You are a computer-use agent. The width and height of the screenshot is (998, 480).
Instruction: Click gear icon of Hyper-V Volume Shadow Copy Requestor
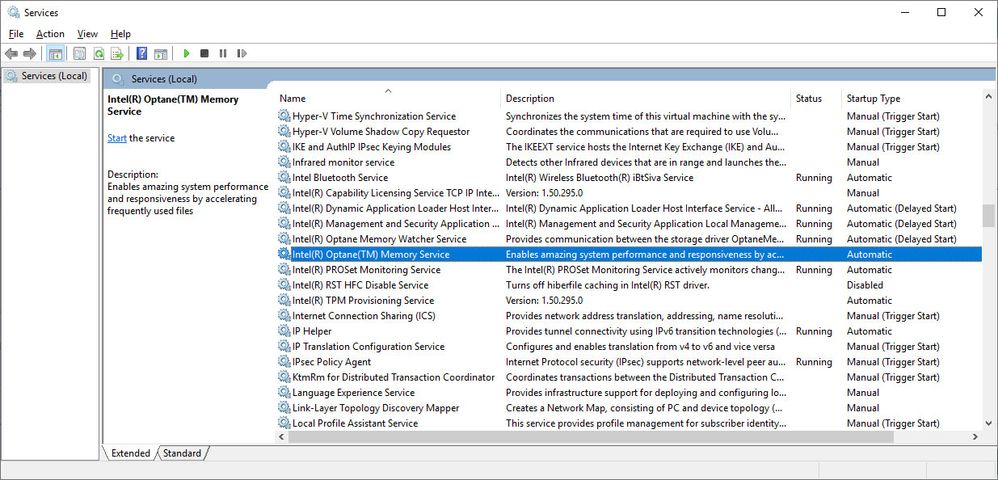tap(284, 131)
